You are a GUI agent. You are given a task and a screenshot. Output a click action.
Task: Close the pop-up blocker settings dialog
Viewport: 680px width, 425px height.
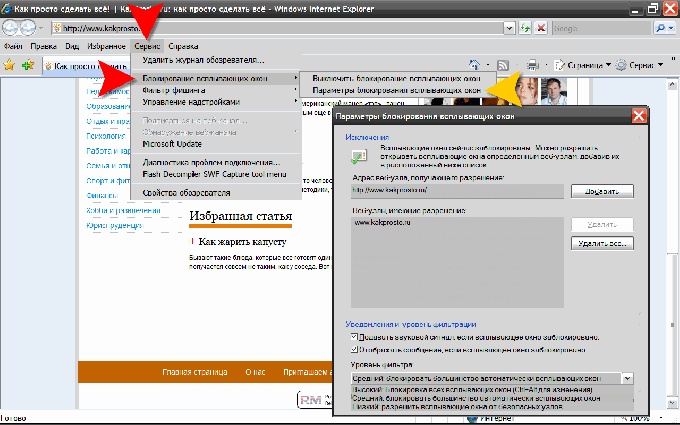(x=639, y=116)
